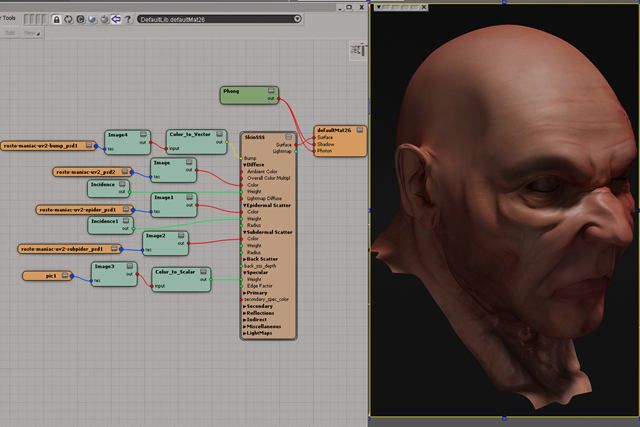
Task: Click the Surface input port on defaultMat26
Action: [x=316, y=137]
